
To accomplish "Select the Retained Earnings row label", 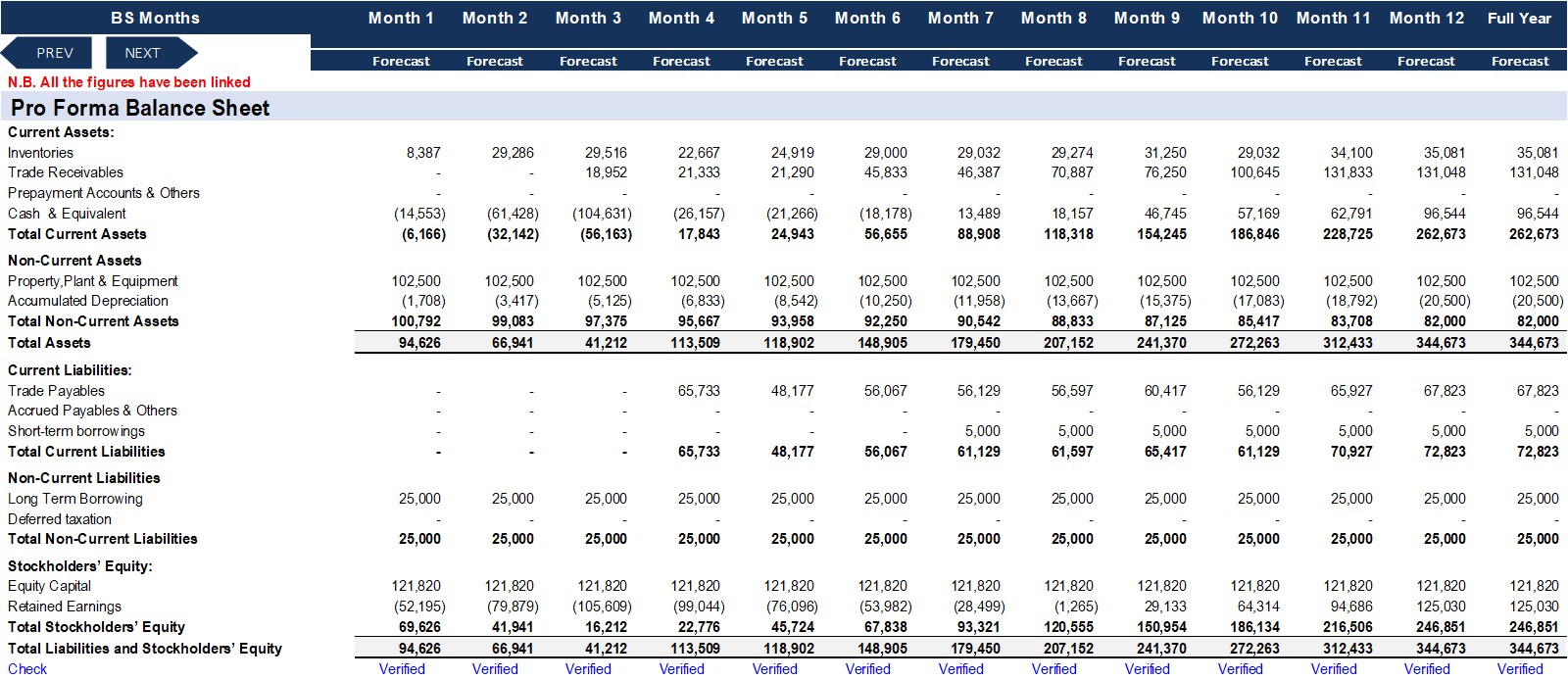I will pos(65,607).
